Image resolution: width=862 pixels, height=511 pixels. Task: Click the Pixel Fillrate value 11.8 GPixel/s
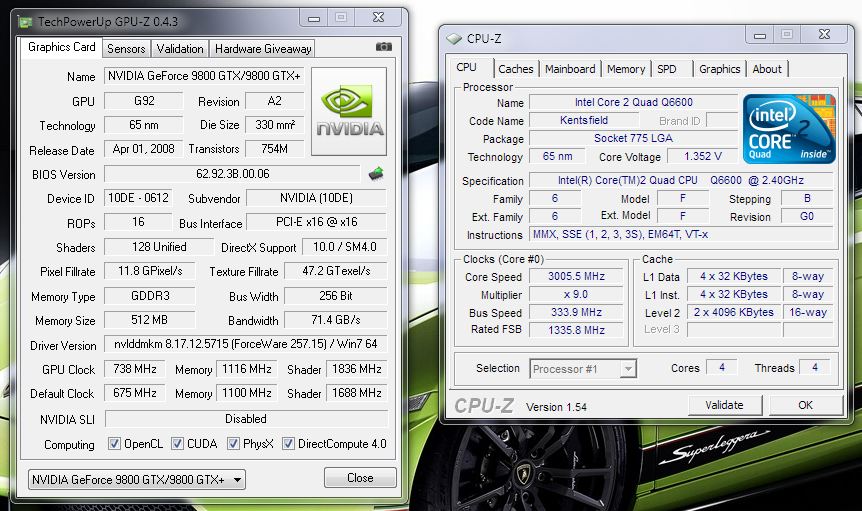[150, 271]
